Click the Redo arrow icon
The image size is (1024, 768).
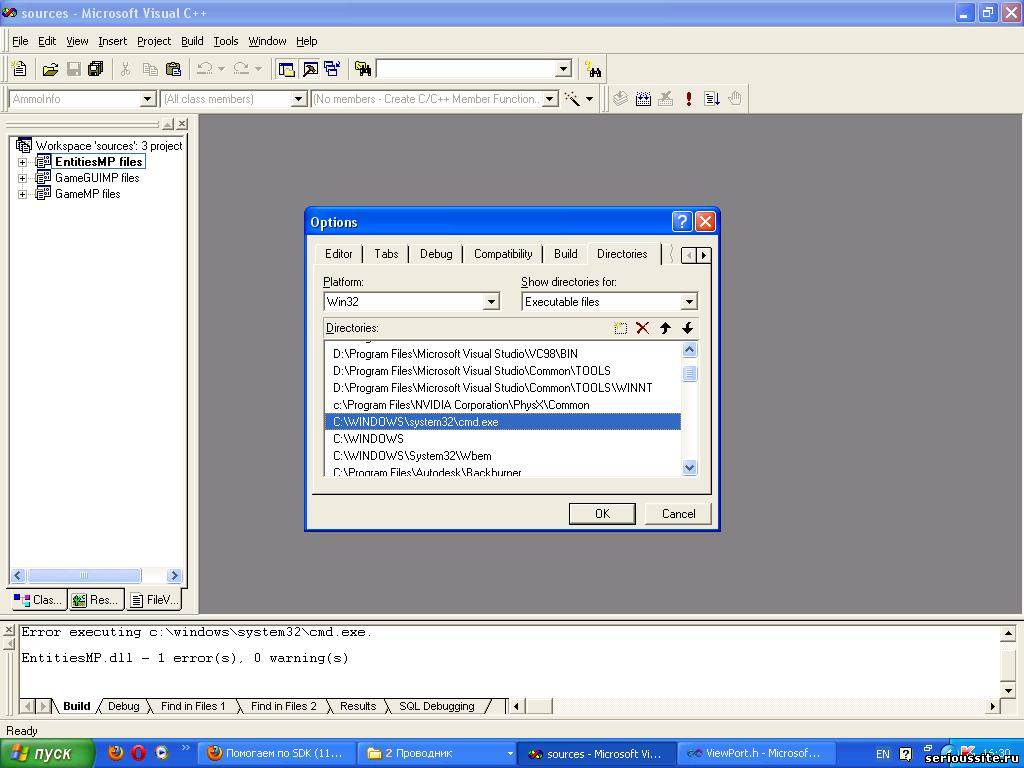[x=241, y=69]
